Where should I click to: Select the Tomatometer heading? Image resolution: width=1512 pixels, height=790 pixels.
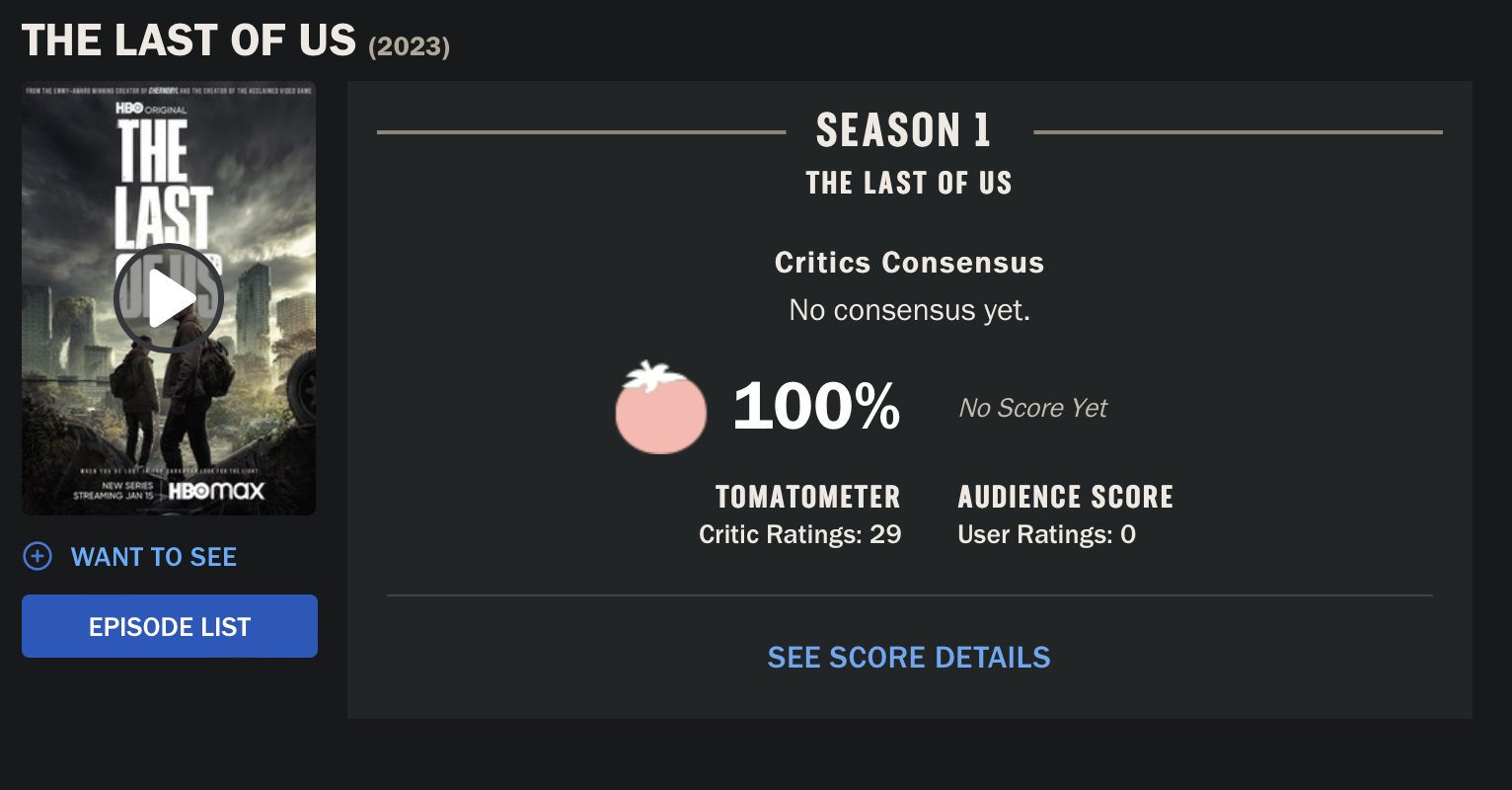[807, 497]
